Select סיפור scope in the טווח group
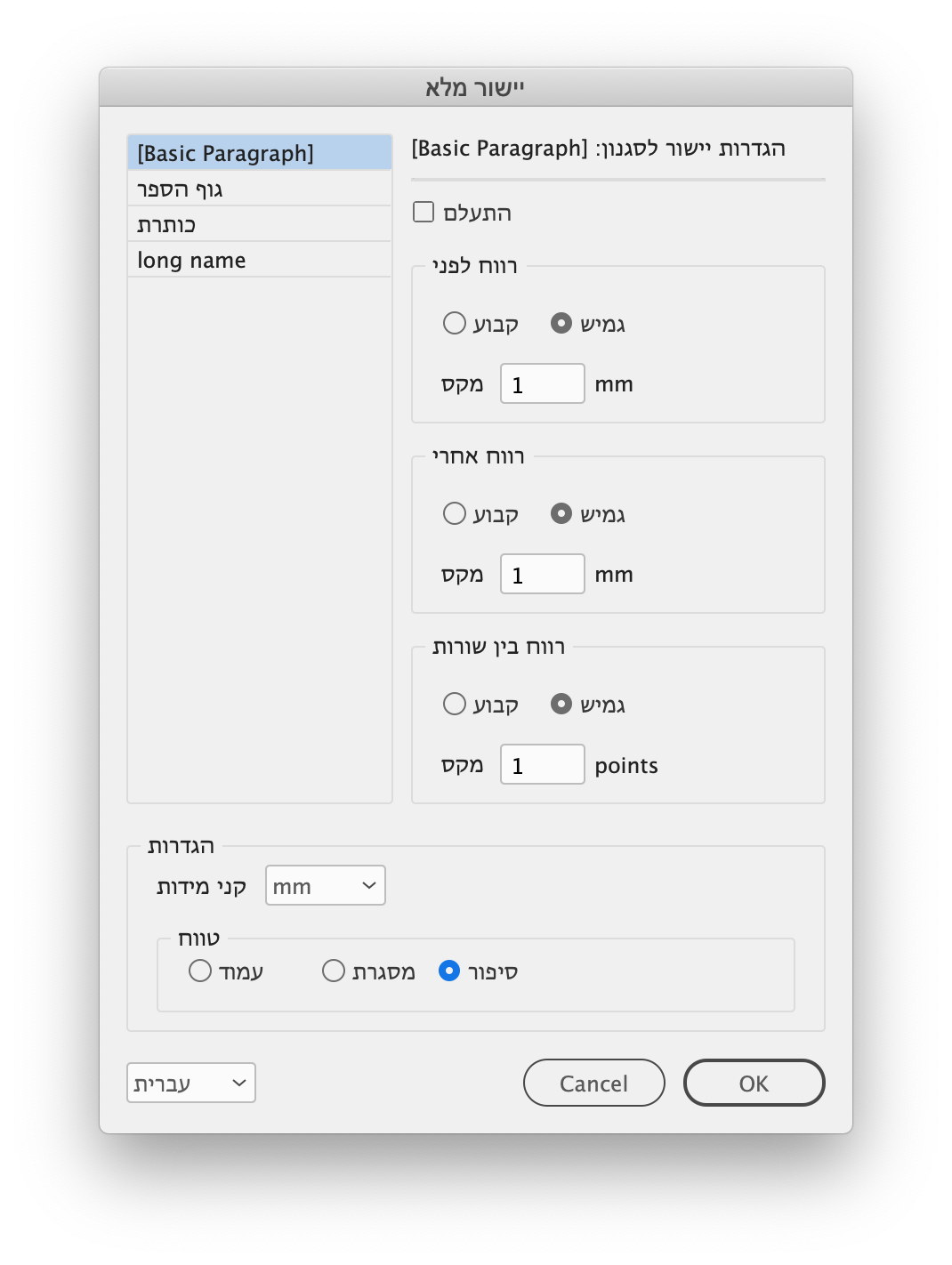Viewport: 952px width, 1265px height. point(449,971)
